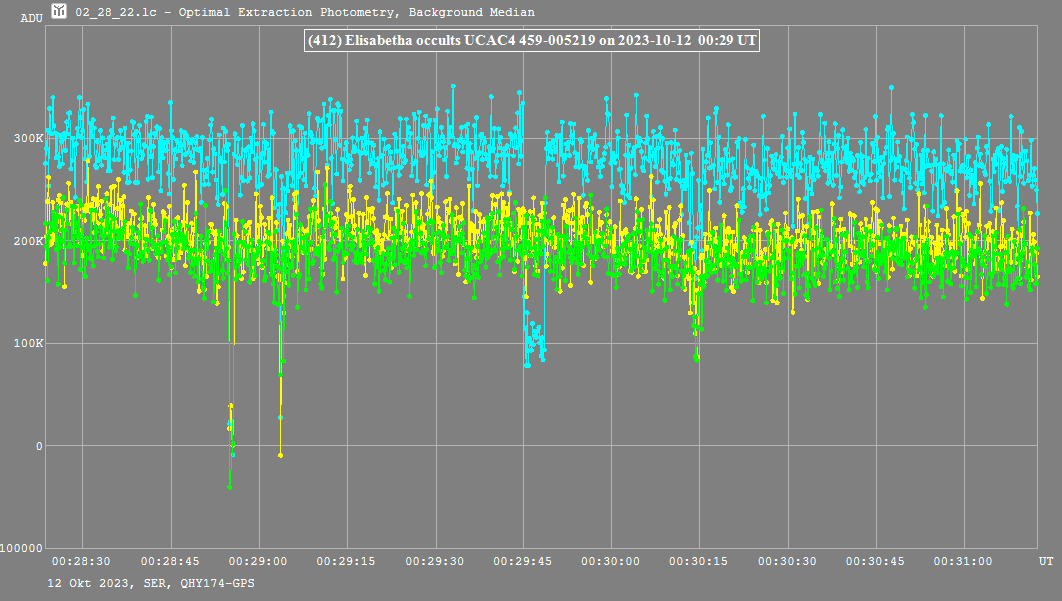The image size is (1062, 601).
Task: Click the "12 Okt 2023, SER, QHY174-GPS" footer
Action: point(150,582)
